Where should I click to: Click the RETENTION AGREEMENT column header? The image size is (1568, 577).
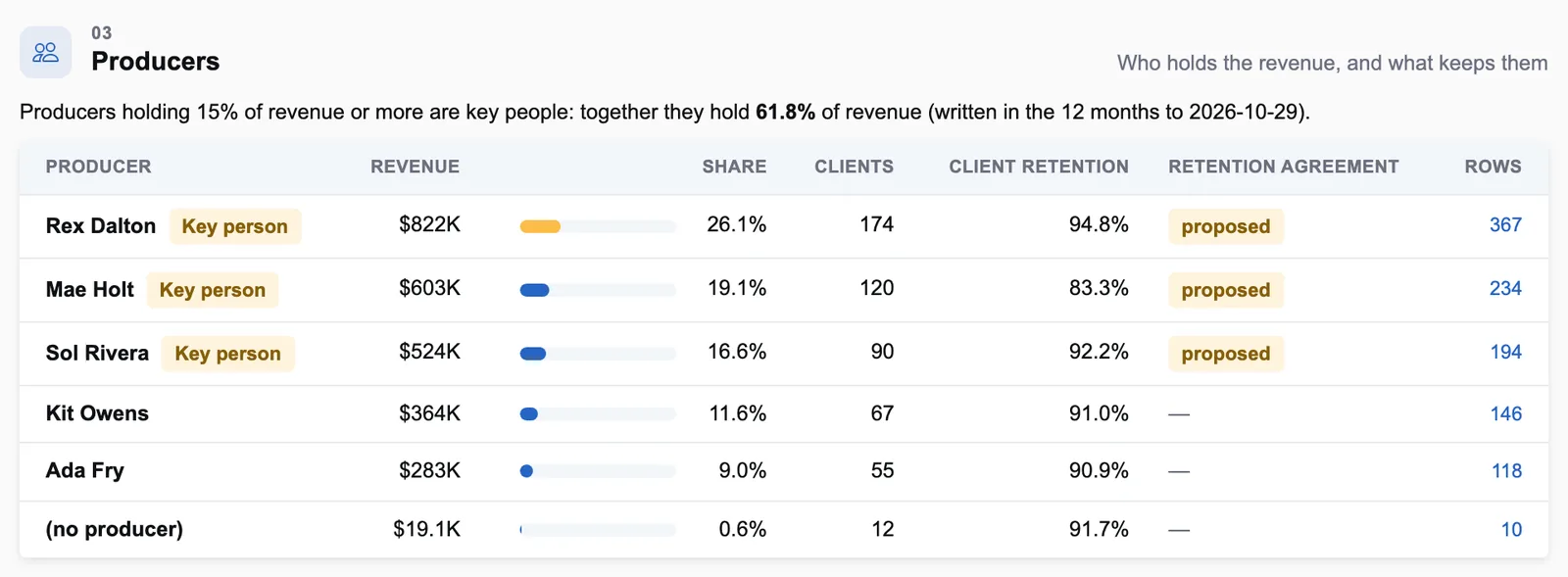coord(1284,167)
